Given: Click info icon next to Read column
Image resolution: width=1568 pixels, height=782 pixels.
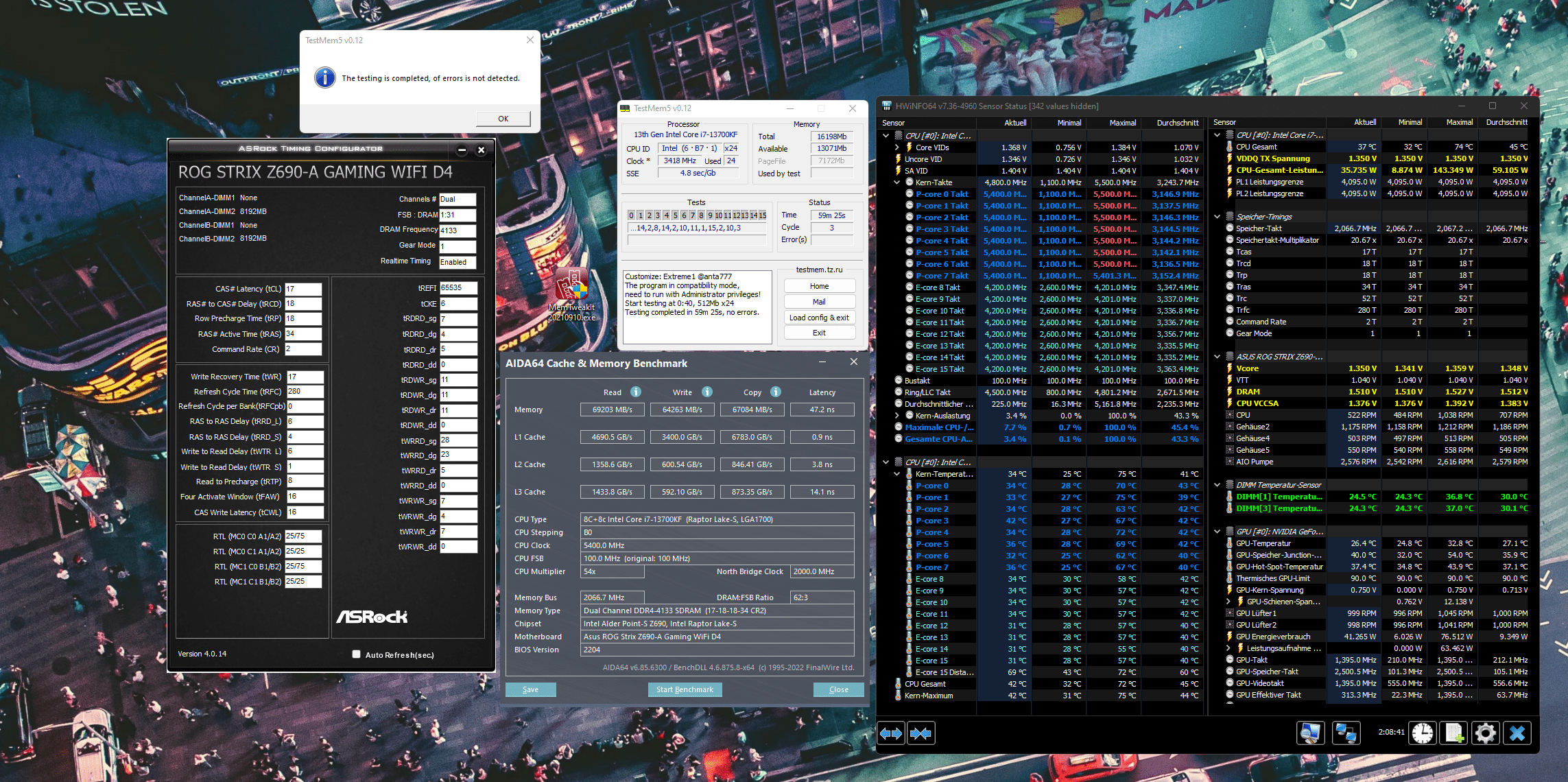Looking at the screenshot, I should [636, 392].
